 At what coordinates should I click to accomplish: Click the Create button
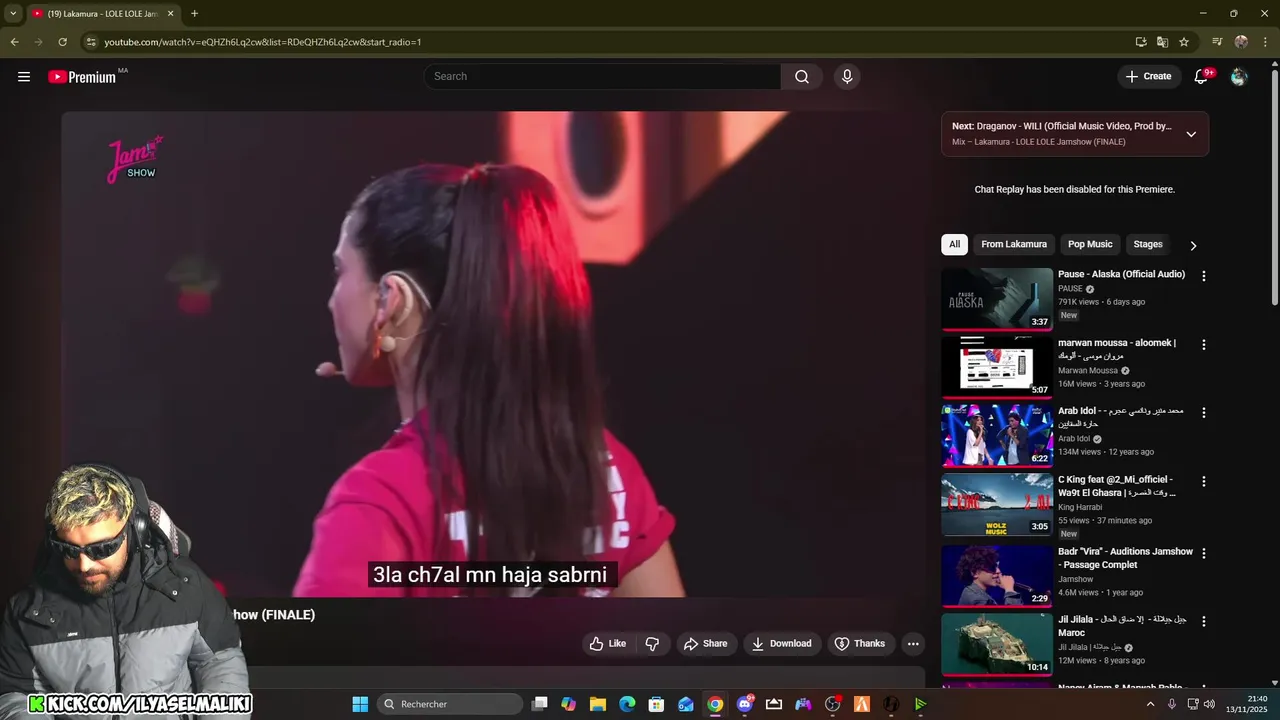(1148, 77)
